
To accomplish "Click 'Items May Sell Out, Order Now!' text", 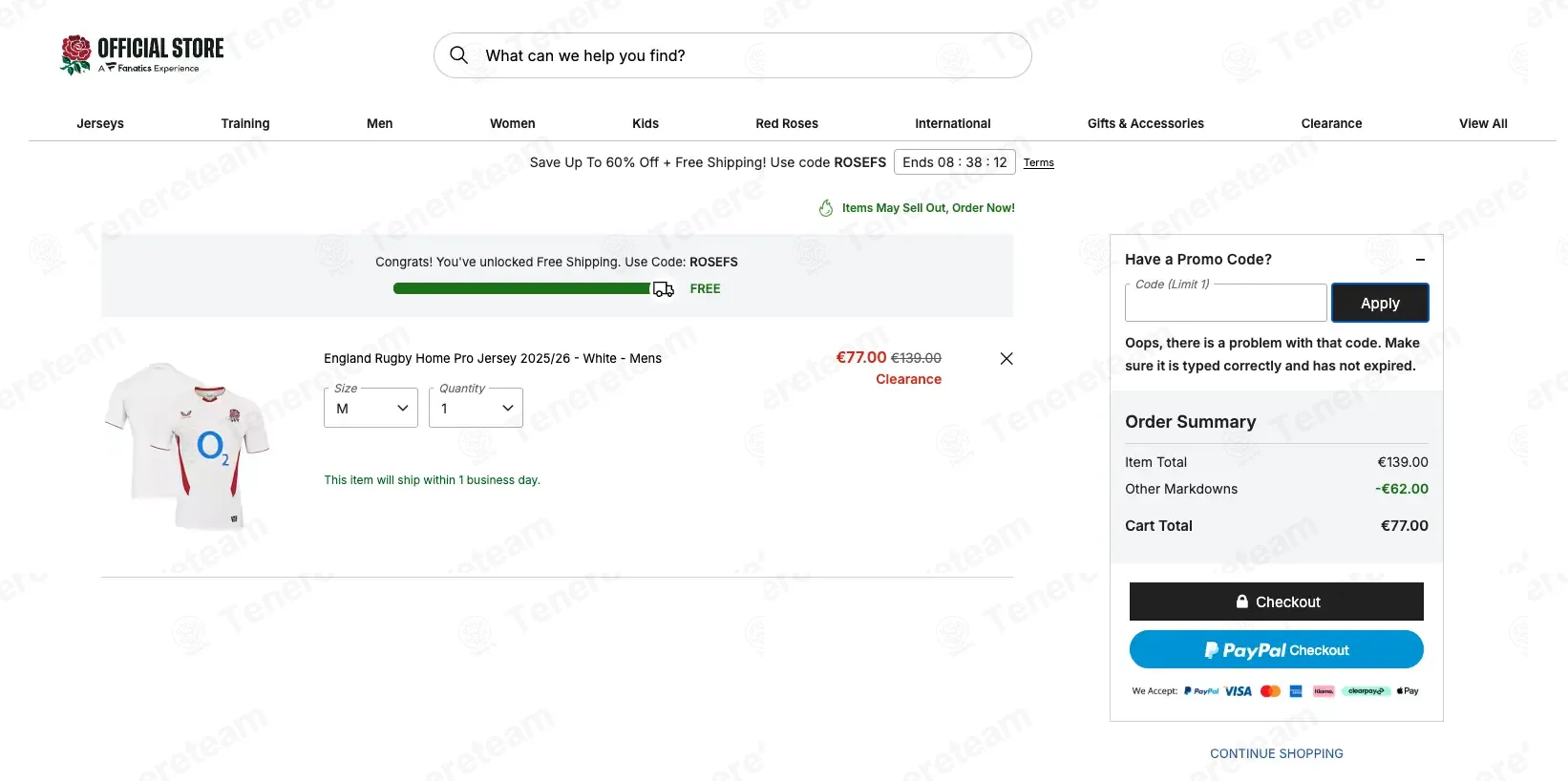I will 928,208.
